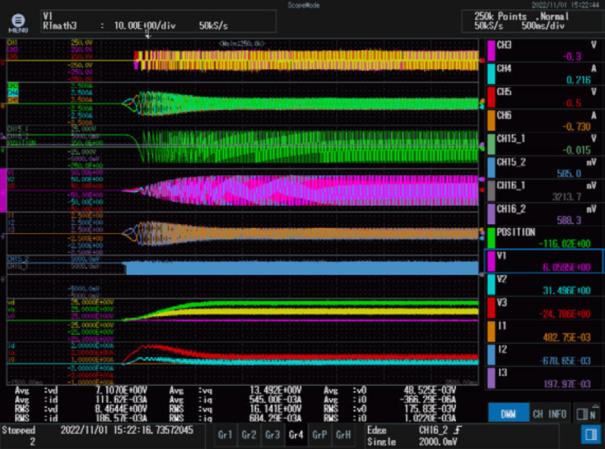
Task: Click the cyan V2 color swatch
Action: click(x=491, y=285)
